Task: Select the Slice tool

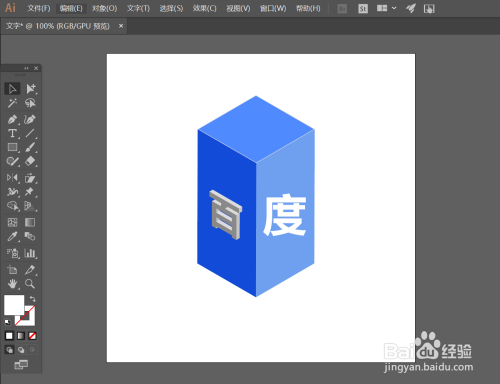Action: (30, 269)
